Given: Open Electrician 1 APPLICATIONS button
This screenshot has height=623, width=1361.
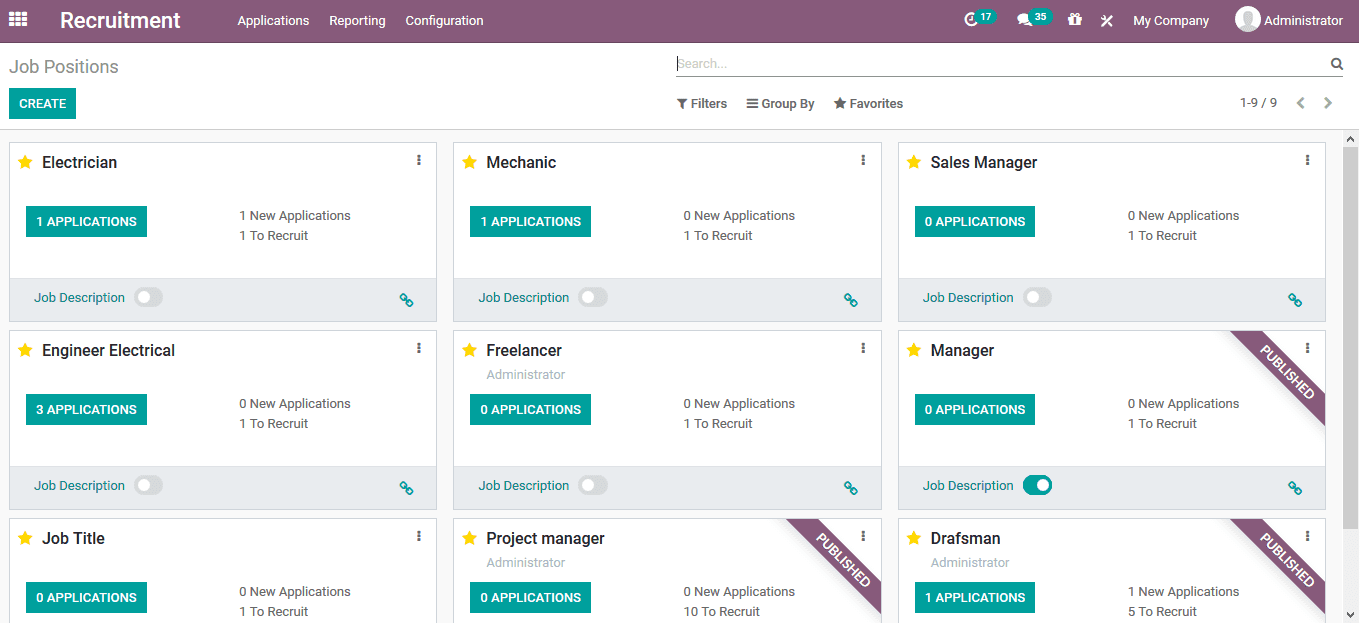Looking at the screenshot, I should click(x=86, y=221).
